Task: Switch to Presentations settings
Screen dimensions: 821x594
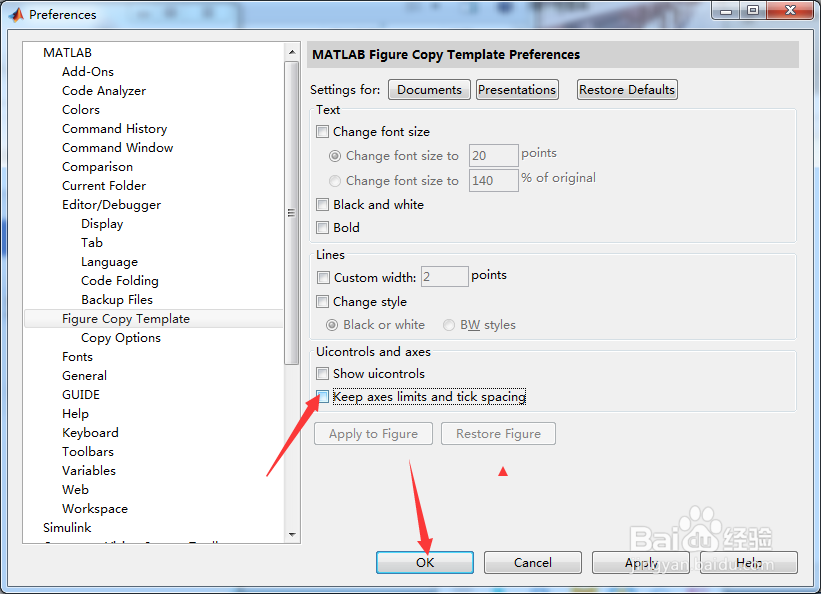Action: point(517,89)
